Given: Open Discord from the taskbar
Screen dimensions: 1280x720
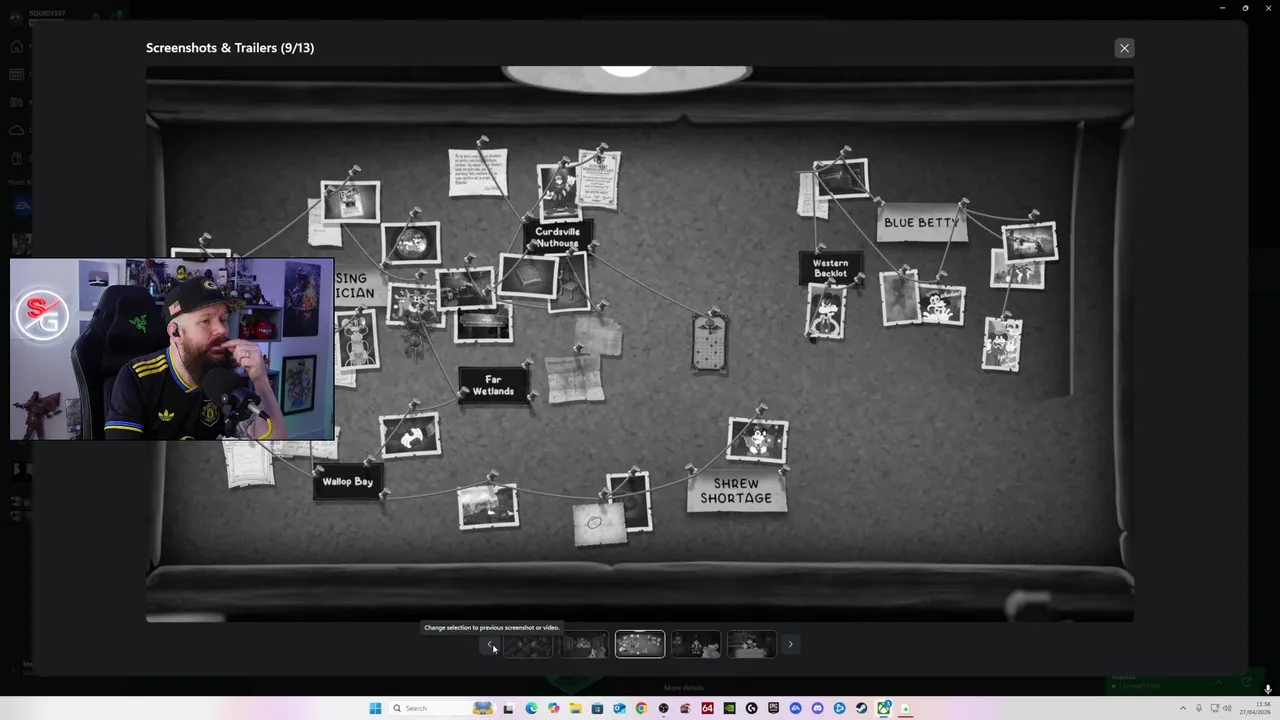Looking at the screenshot, I should click(817, 708).
